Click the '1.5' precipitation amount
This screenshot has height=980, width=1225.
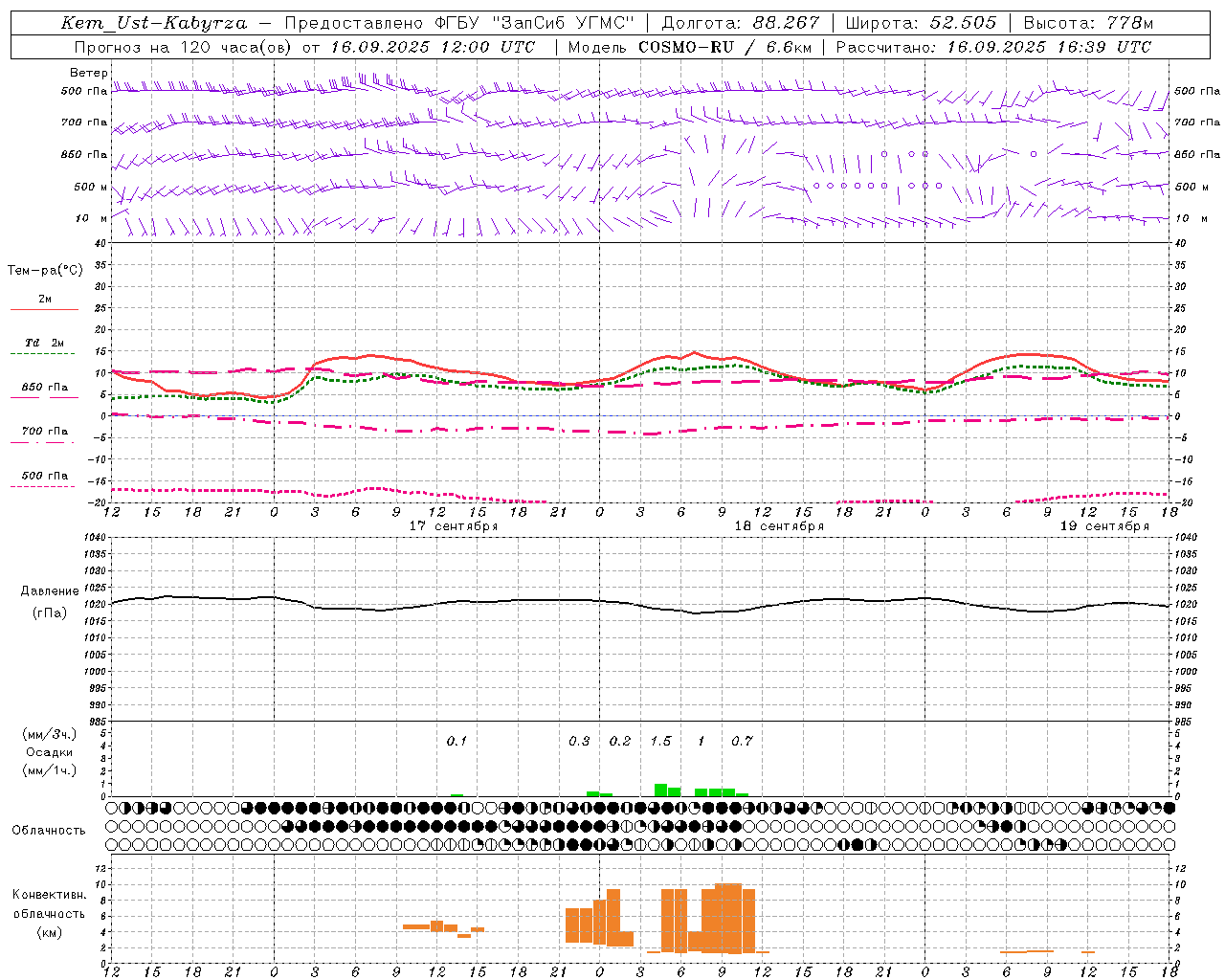coord(660,741)
